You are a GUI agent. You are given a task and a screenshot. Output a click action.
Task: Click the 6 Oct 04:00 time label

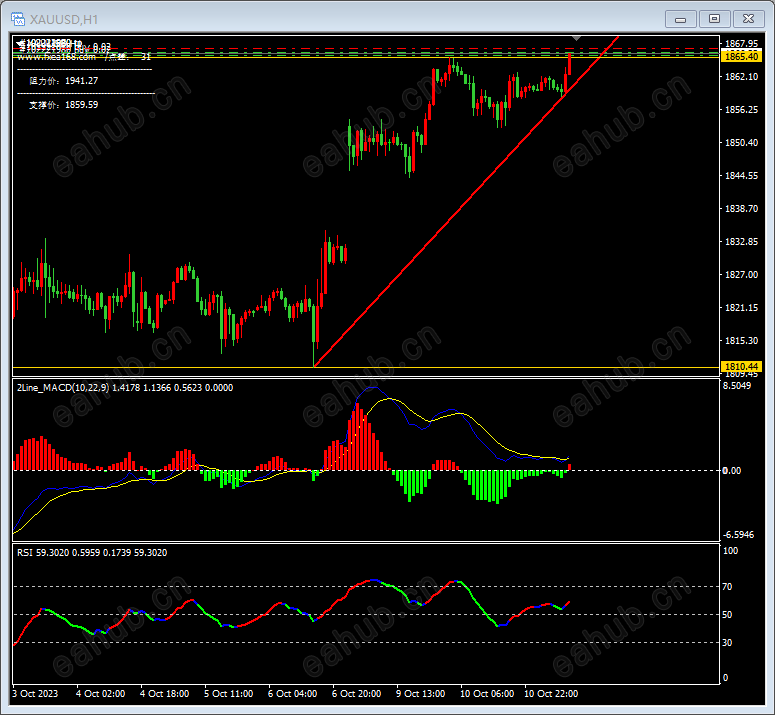tap(293, 694)
